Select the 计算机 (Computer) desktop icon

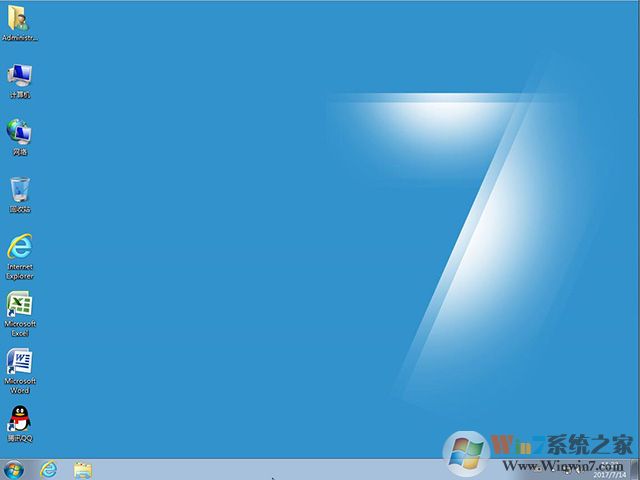(20, 75)
